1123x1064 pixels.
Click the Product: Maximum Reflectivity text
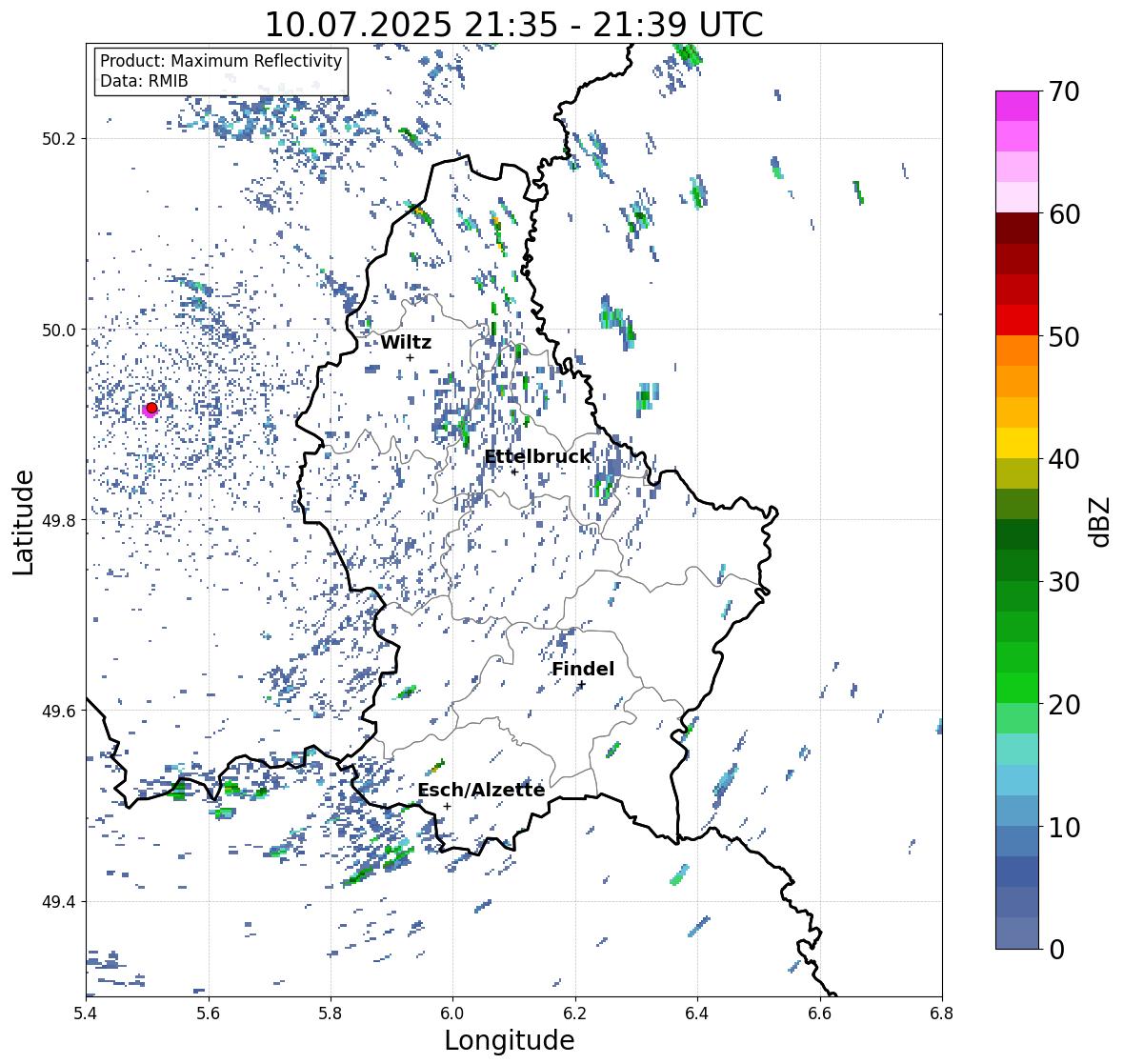point(221,61)
